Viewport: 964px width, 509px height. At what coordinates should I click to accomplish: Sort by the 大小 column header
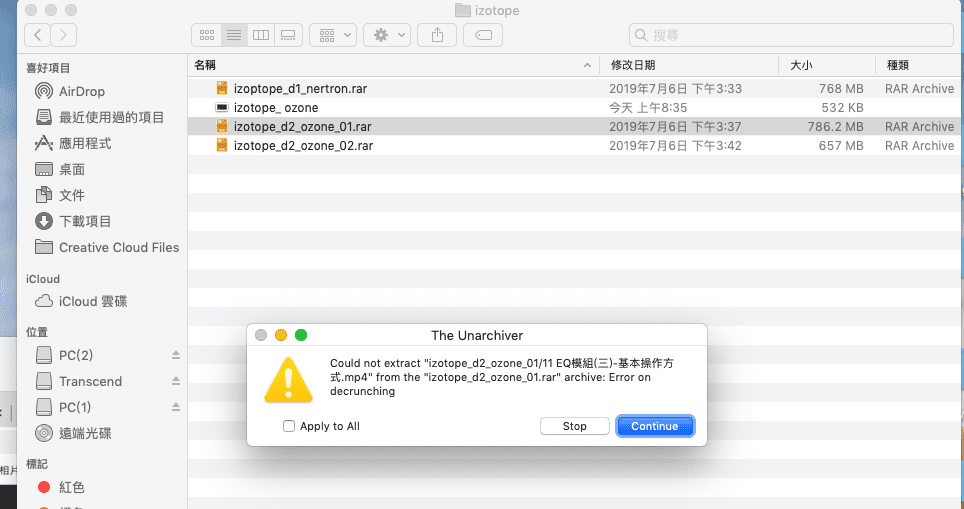click(x=827, y=65)
